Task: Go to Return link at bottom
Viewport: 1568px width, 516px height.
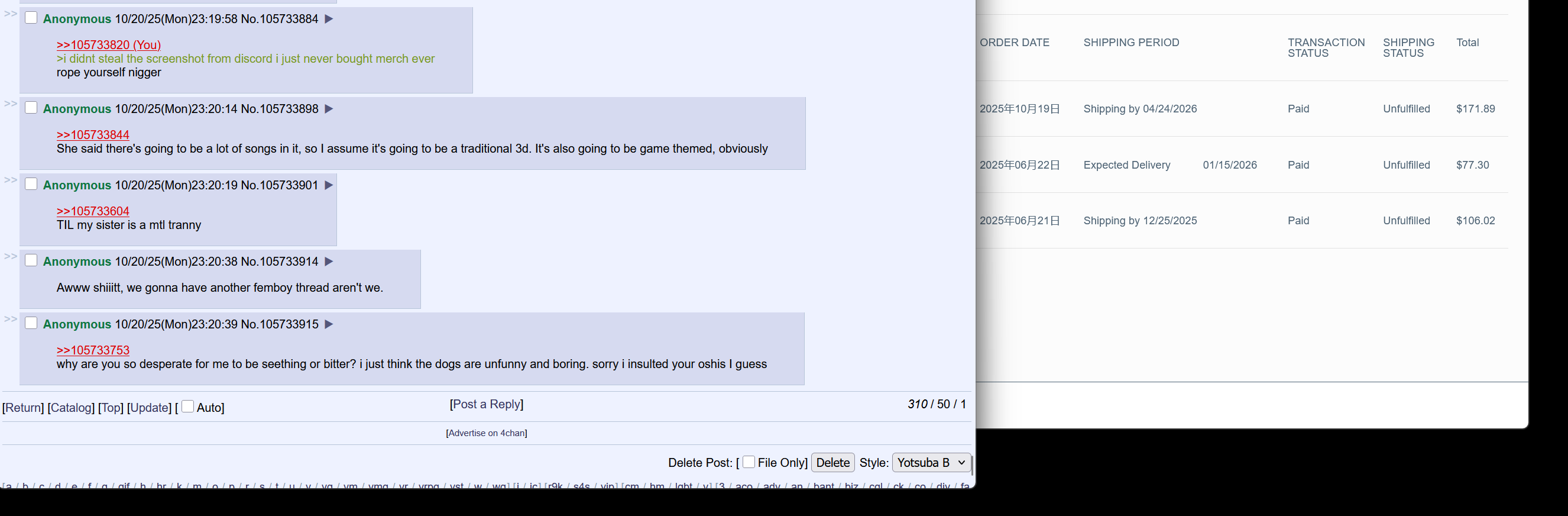Action: point(23,408)
